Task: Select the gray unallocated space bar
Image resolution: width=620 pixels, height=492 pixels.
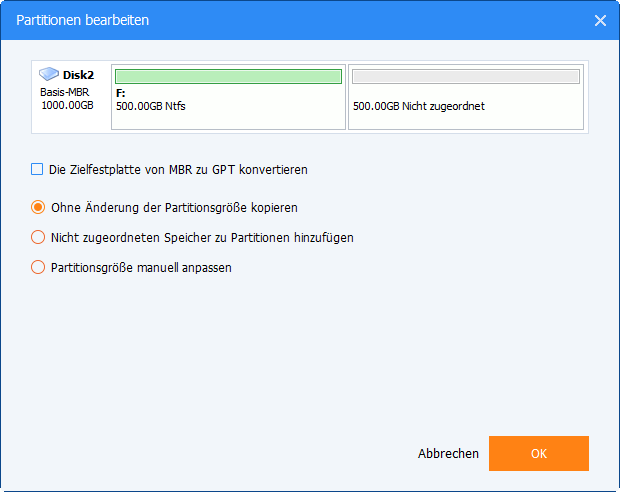Action: (466, 76)
